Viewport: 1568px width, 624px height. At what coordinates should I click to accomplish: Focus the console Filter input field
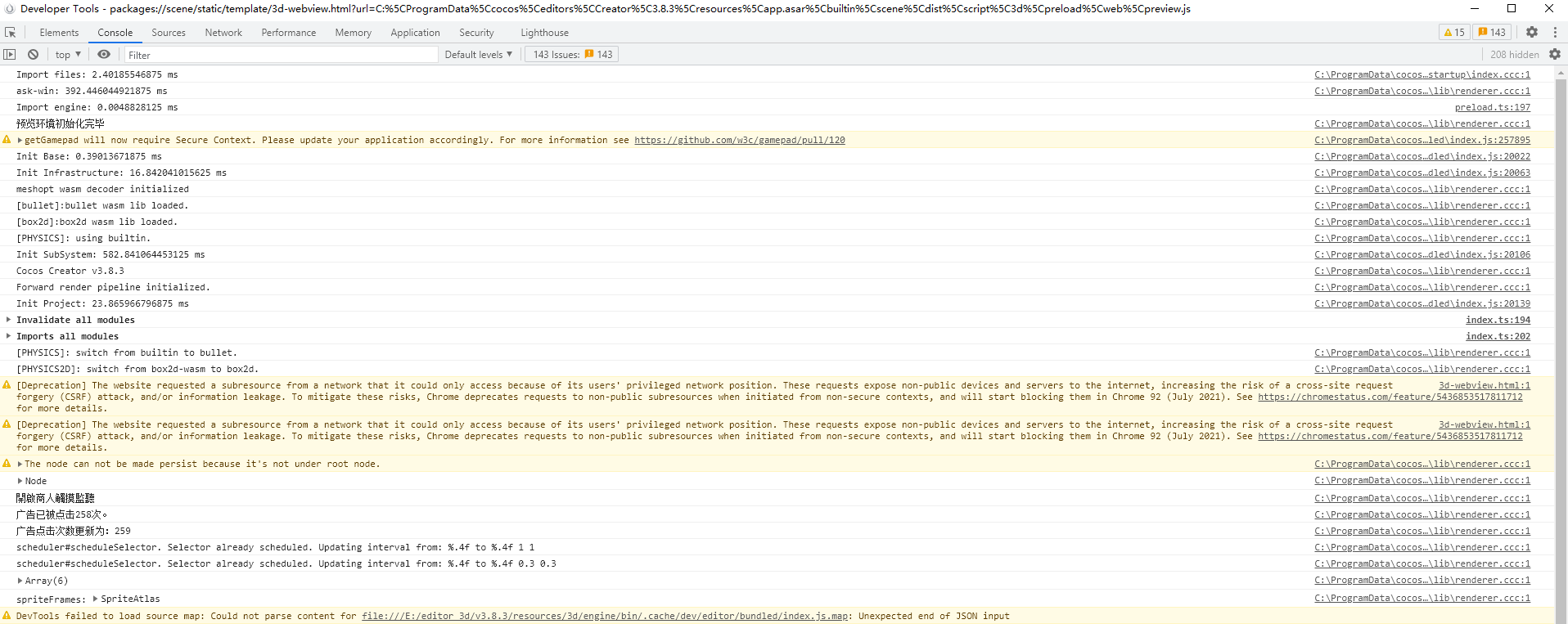281,55
